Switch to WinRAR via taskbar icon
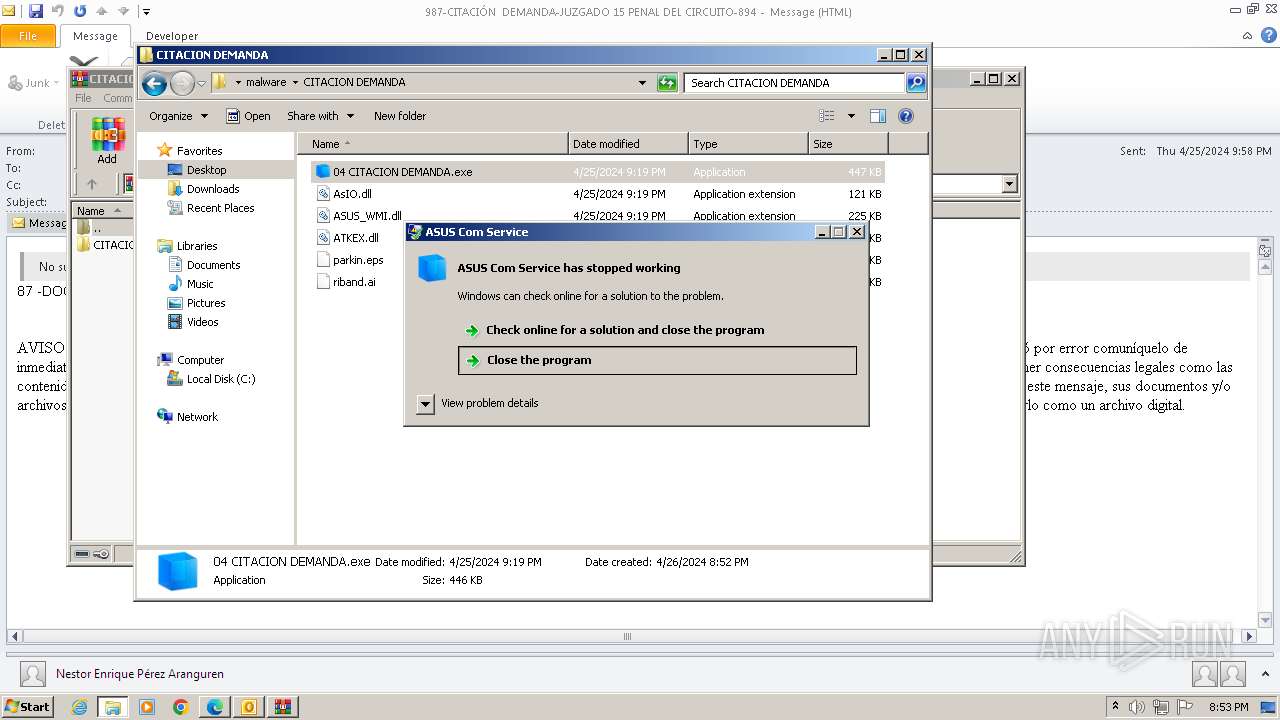Image resolution: width=1280 pixels, height=720 pixels. 283,707
